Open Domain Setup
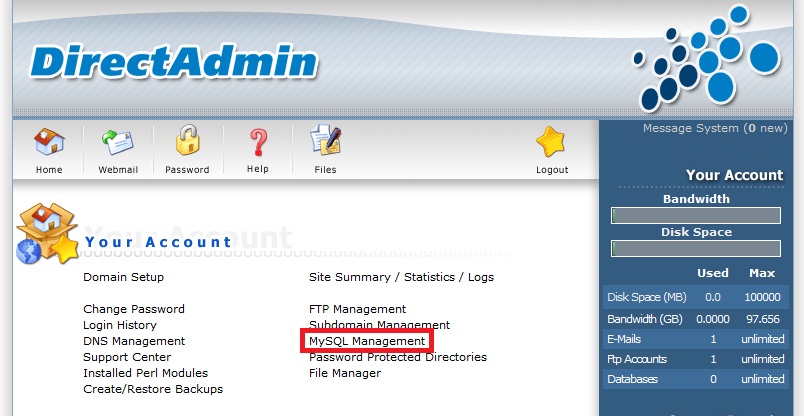Image resolution: width=804 pixels, height=416 pixels. pyautogui.click(x=124, y=277)
